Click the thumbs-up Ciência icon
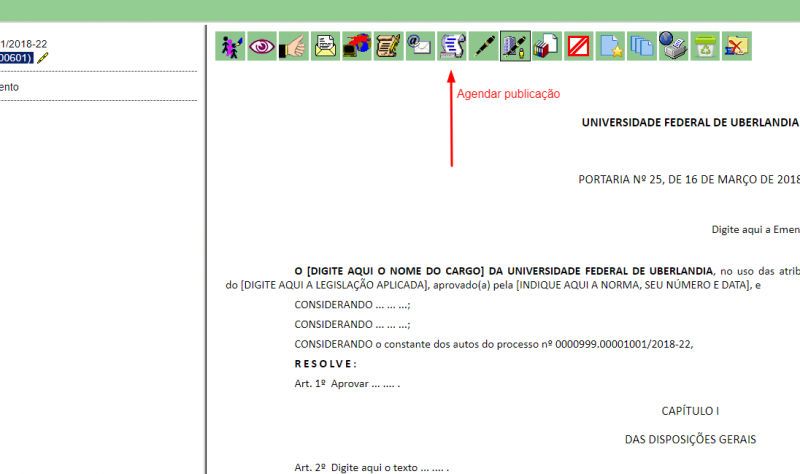 tap(293, 45)
